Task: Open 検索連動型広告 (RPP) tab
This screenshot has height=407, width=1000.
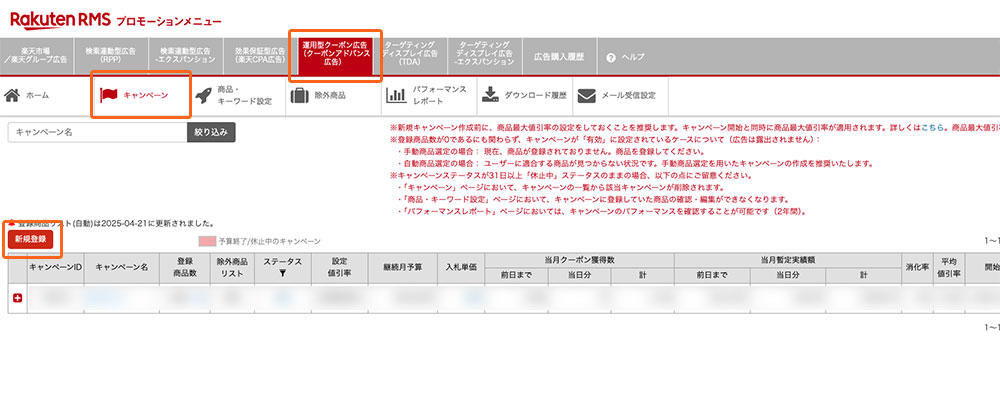Action: 112,56
